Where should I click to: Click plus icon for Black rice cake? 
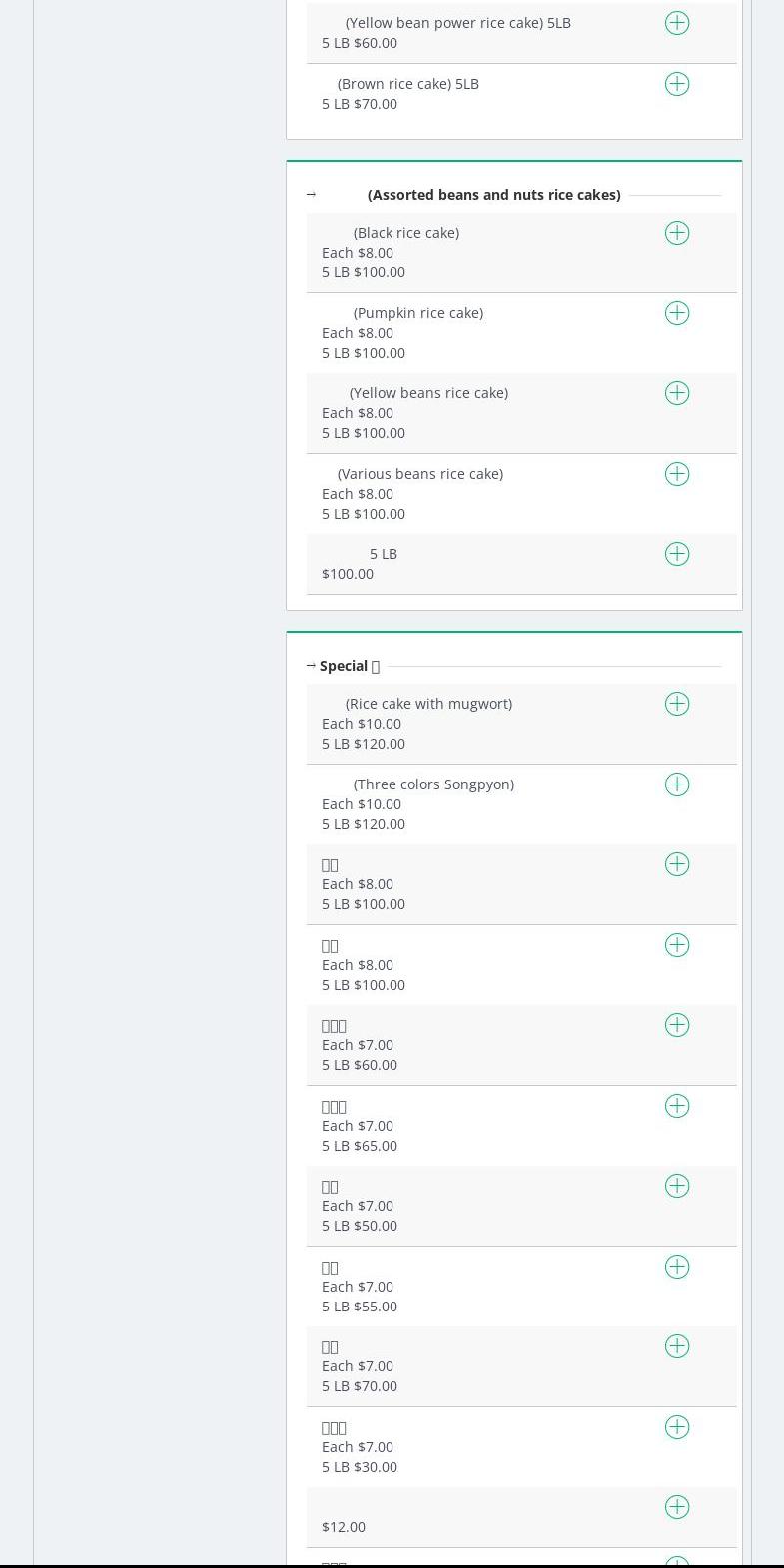coord(677,233)
